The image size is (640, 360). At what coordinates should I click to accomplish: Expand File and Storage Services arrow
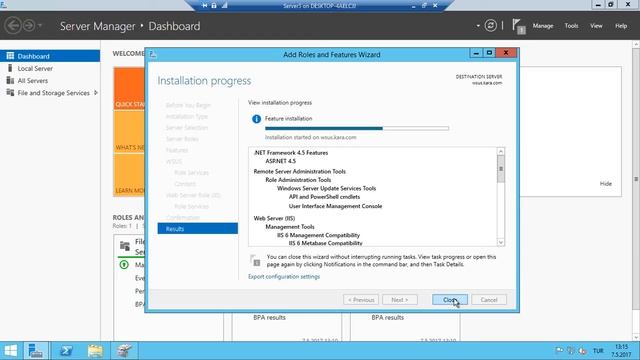(x=96, y=93)
